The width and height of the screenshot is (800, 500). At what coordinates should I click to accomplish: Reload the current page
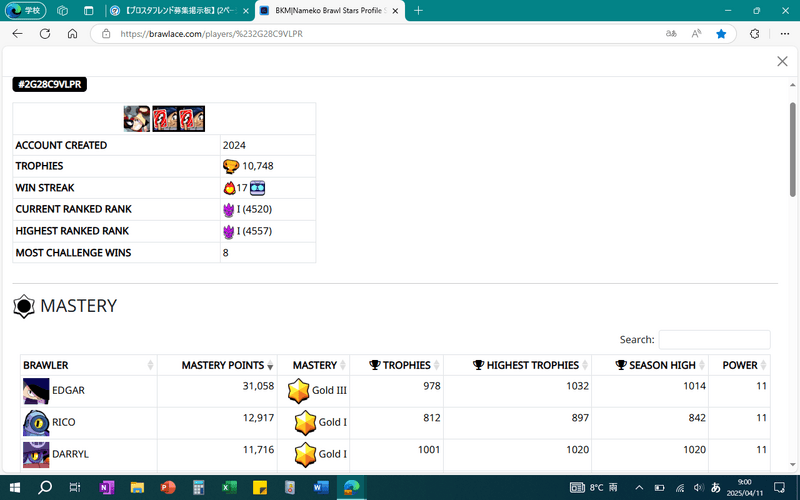(45, 34)
